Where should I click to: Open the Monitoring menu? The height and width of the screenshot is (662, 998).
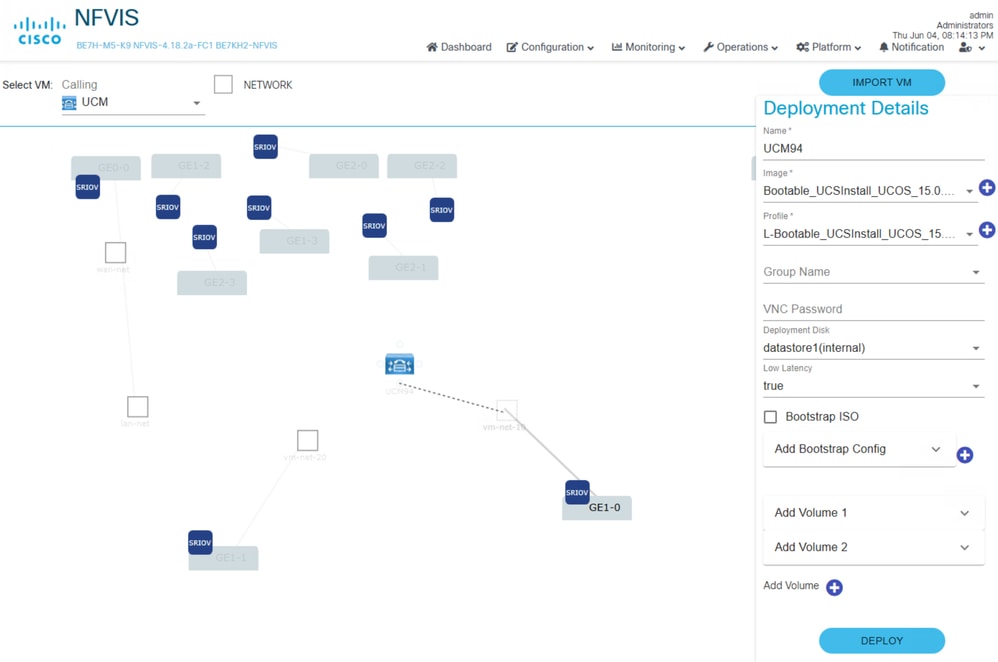[x=648, y=47]
